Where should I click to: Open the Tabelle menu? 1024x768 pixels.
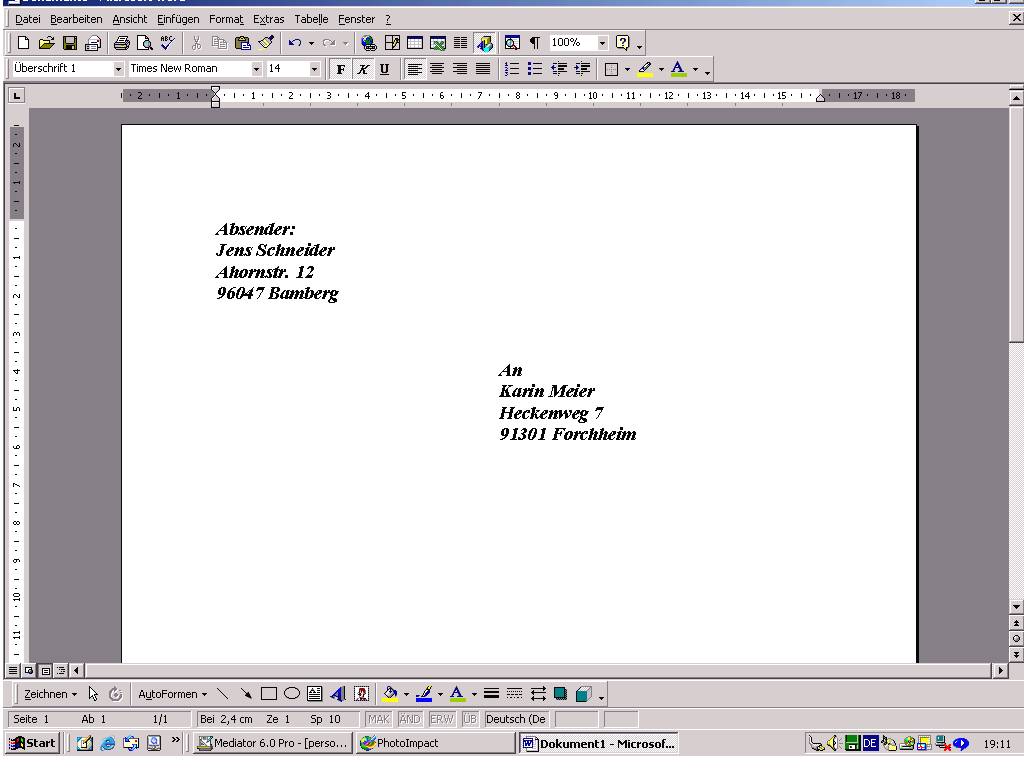coord(311,20)
